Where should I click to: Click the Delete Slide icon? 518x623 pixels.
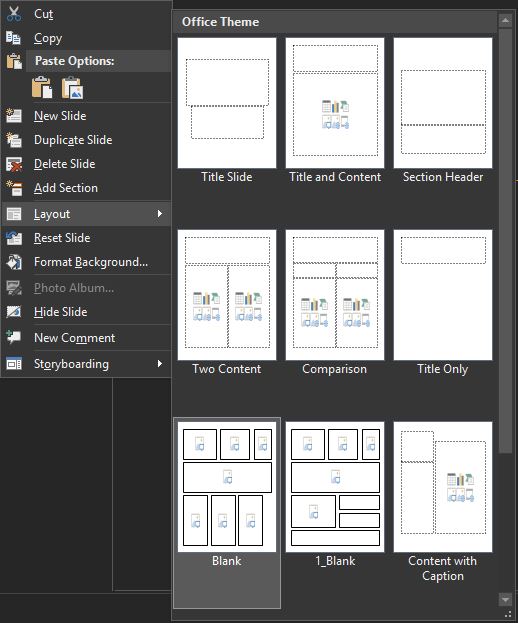pyautogui.click(x=14, y=164)
